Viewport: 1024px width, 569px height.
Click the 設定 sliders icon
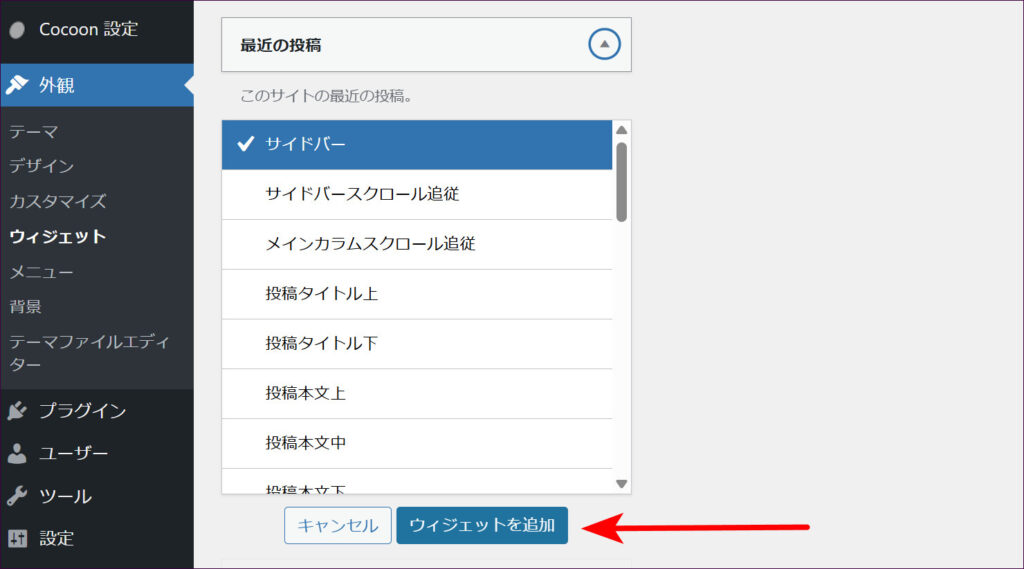click(x=17, y=538)
